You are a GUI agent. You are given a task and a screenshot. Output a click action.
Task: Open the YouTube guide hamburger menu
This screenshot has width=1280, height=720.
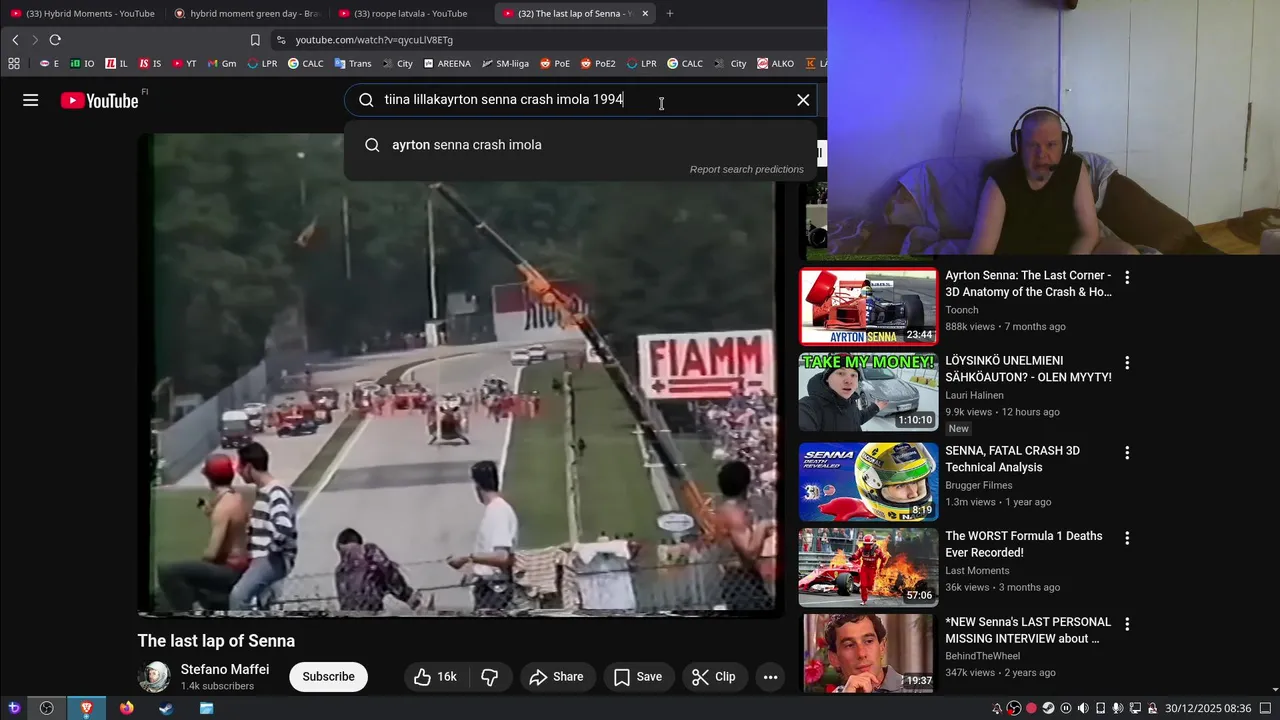click(31, 100)
